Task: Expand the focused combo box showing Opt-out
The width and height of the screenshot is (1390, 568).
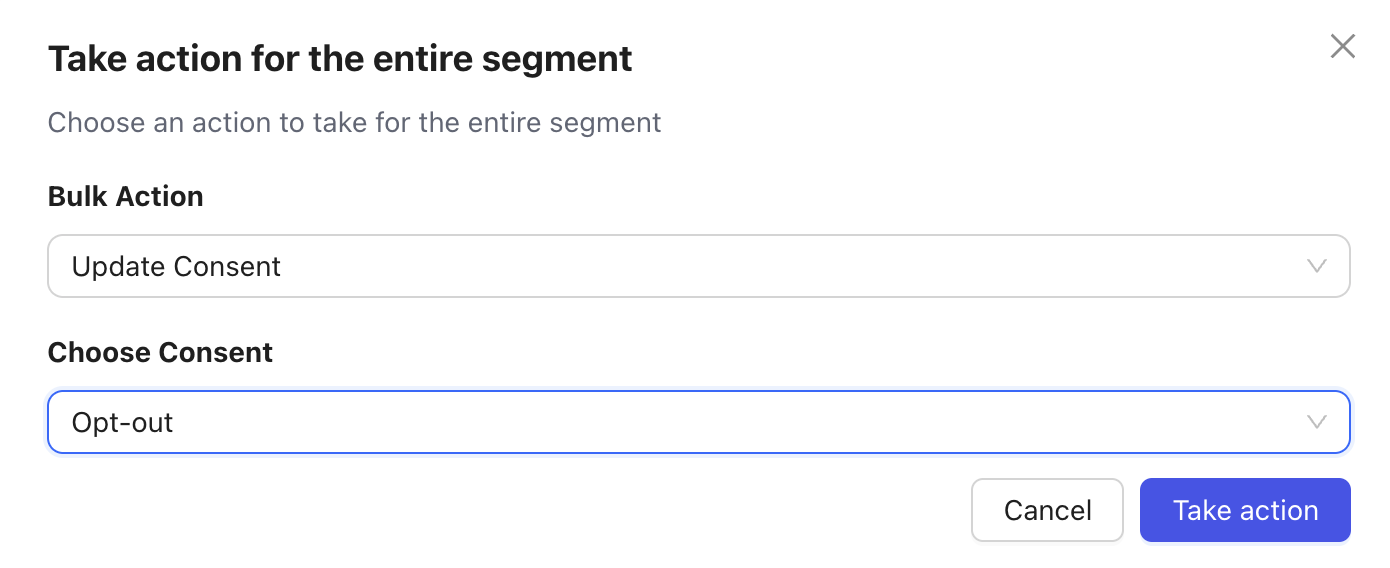Action: [x=698, y=422]
